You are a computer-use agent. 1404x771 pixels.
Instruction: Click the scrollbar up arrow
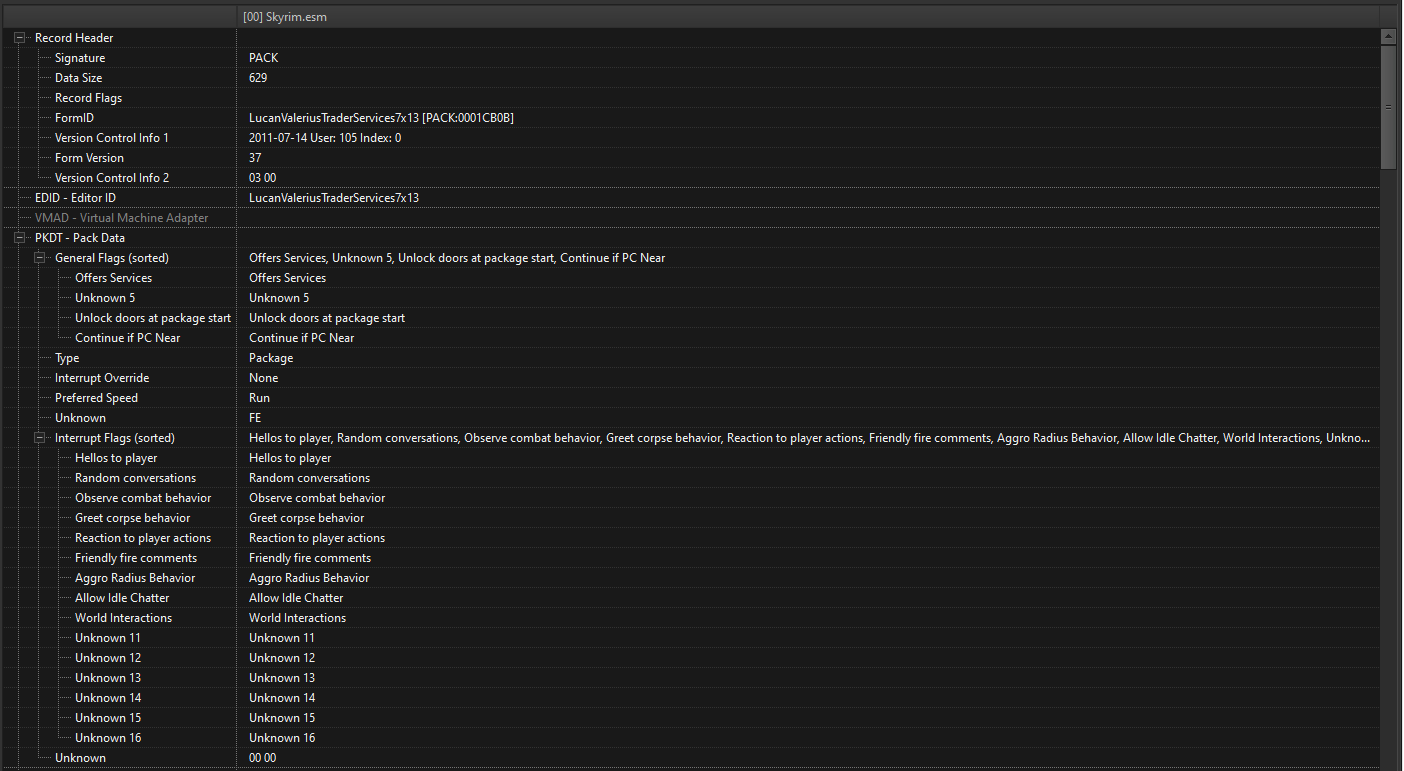tap(1388, 37)
